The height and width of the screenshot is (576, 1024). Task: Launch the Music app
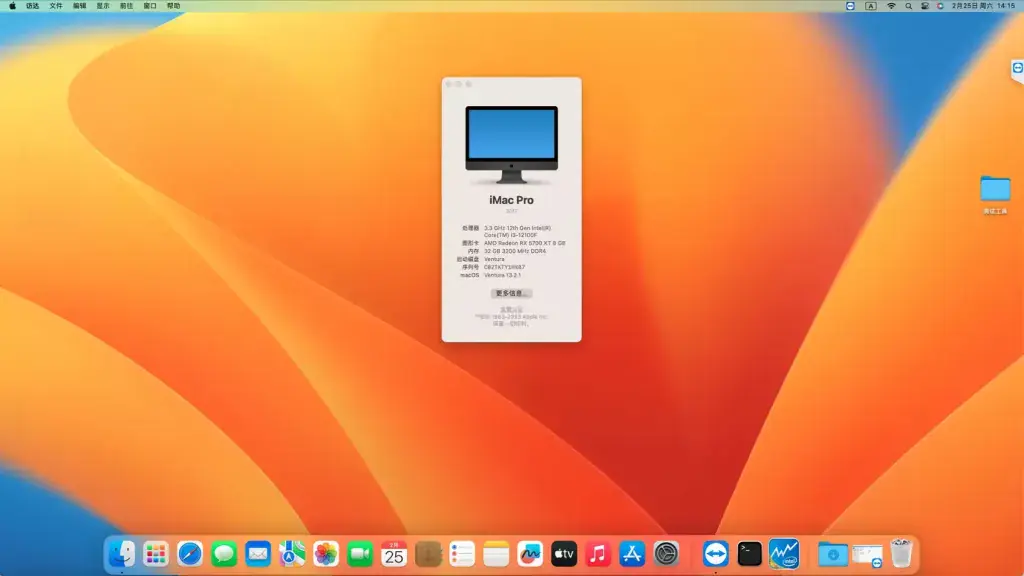(598, 554)
